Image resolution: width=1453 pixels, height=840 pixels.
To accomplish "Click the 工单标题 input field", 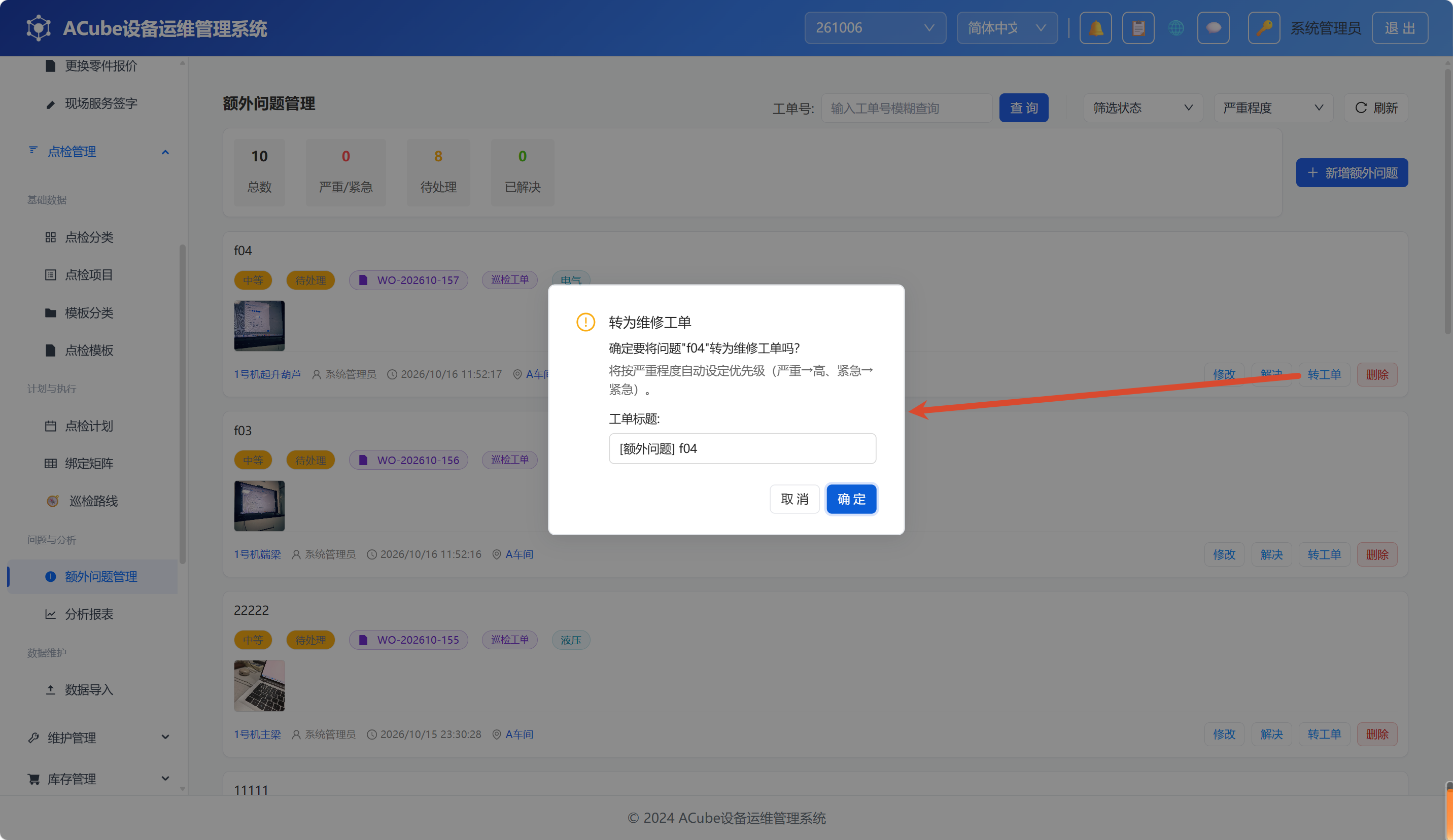I will [x=742, y=448].
